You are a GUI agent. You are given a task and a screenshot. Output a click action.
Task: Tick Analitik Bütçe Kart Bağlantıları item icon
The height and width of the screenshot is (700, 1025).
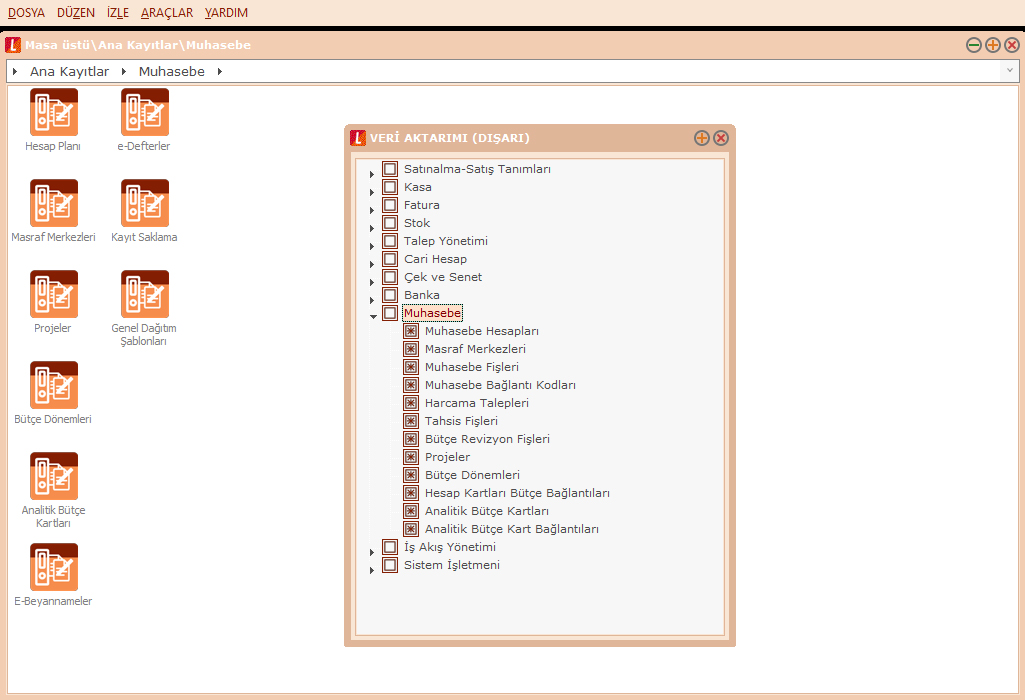tap(411, 529)
